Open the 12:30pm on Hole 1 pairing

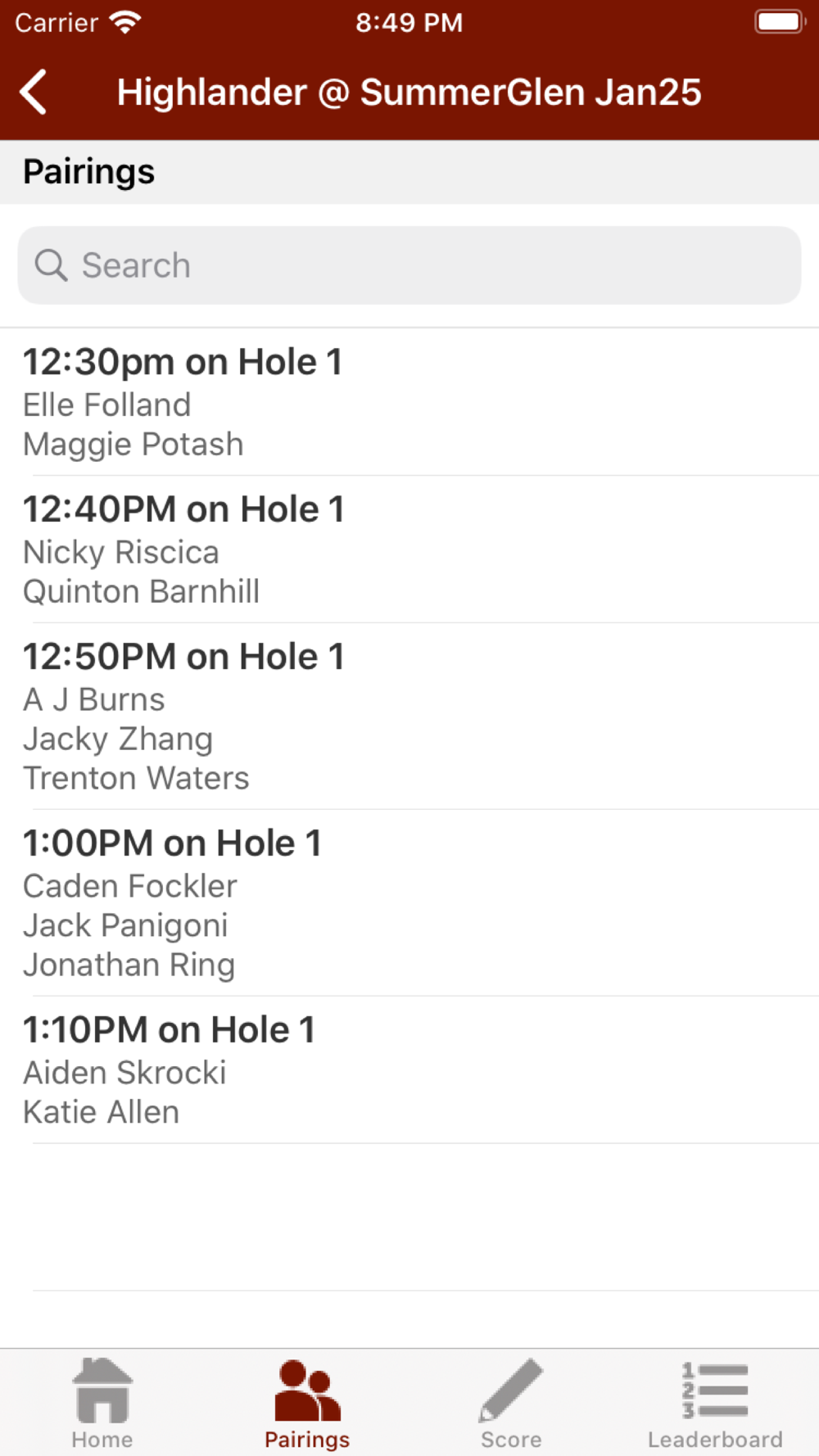pyautogui.click(x=409, y=402)
